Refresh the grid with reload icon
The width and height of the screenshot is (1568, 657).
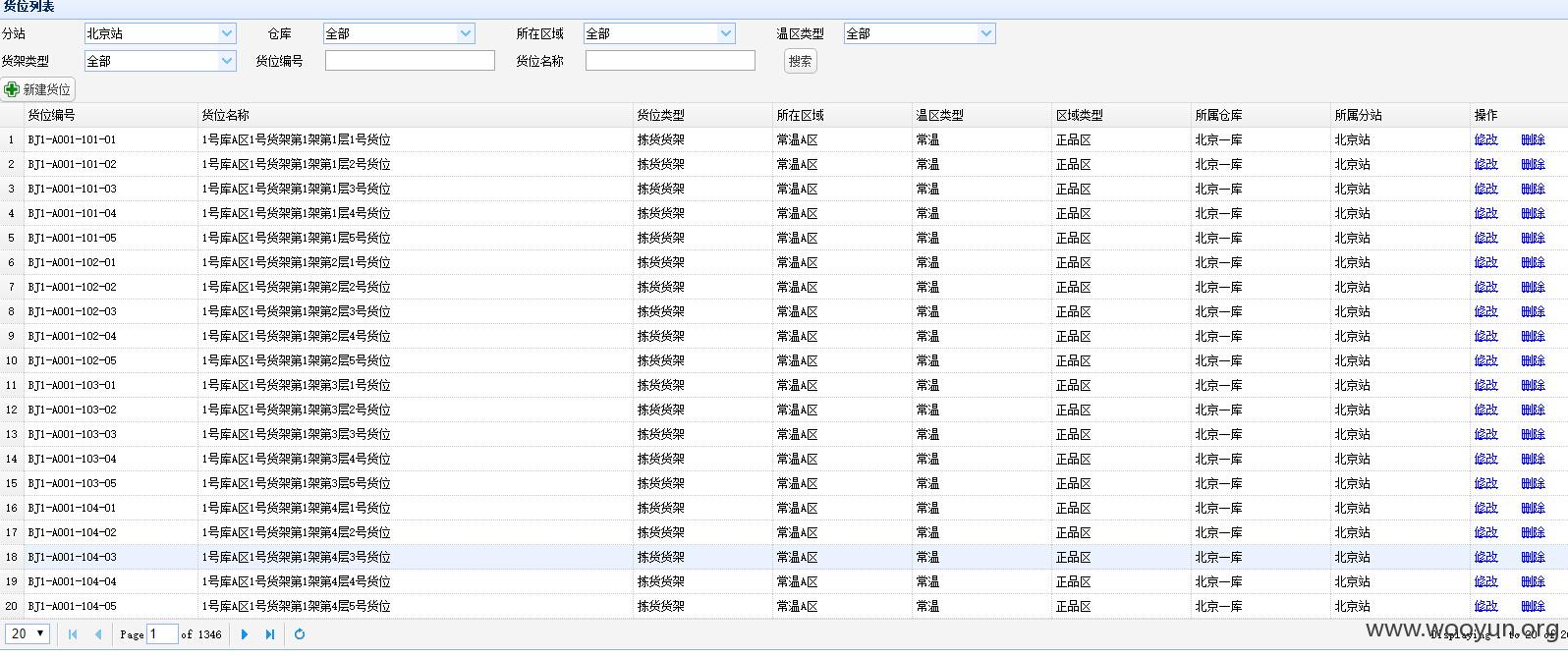(x=300, y=634)
